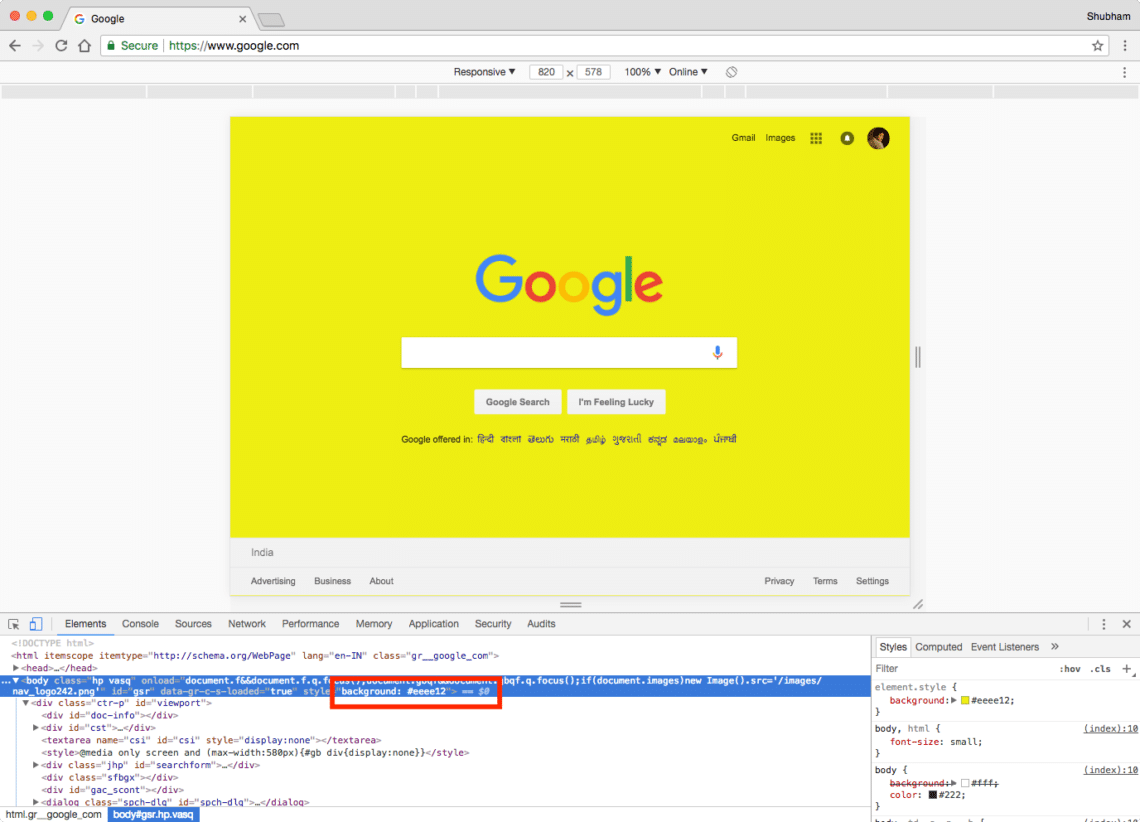
Task: Open the Audits tab
Action: (541, 624)
